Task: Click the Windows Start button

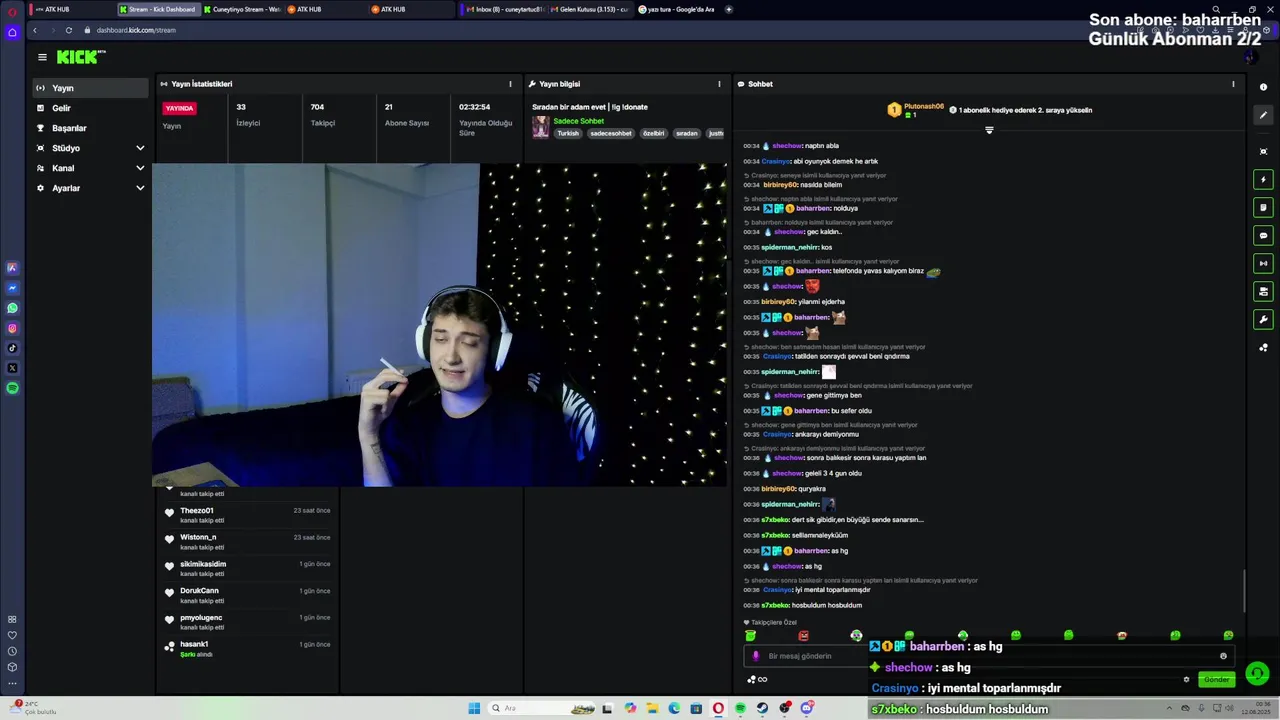Action: (x=474, y=708)
